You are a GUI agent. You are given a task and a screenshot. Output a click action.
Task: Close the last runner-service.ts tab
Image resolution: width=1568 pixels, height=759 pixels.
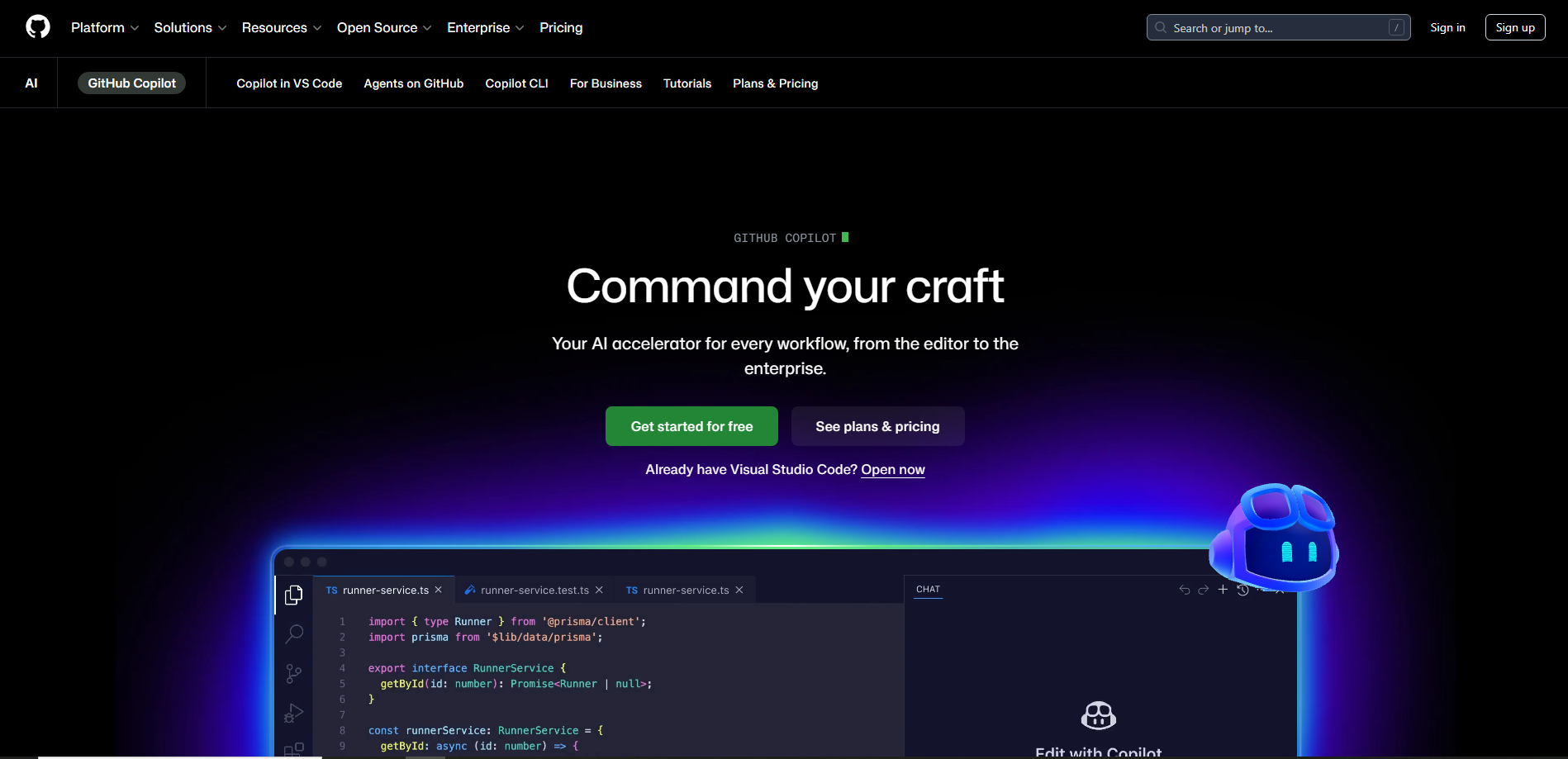click(x=739, y=590)
